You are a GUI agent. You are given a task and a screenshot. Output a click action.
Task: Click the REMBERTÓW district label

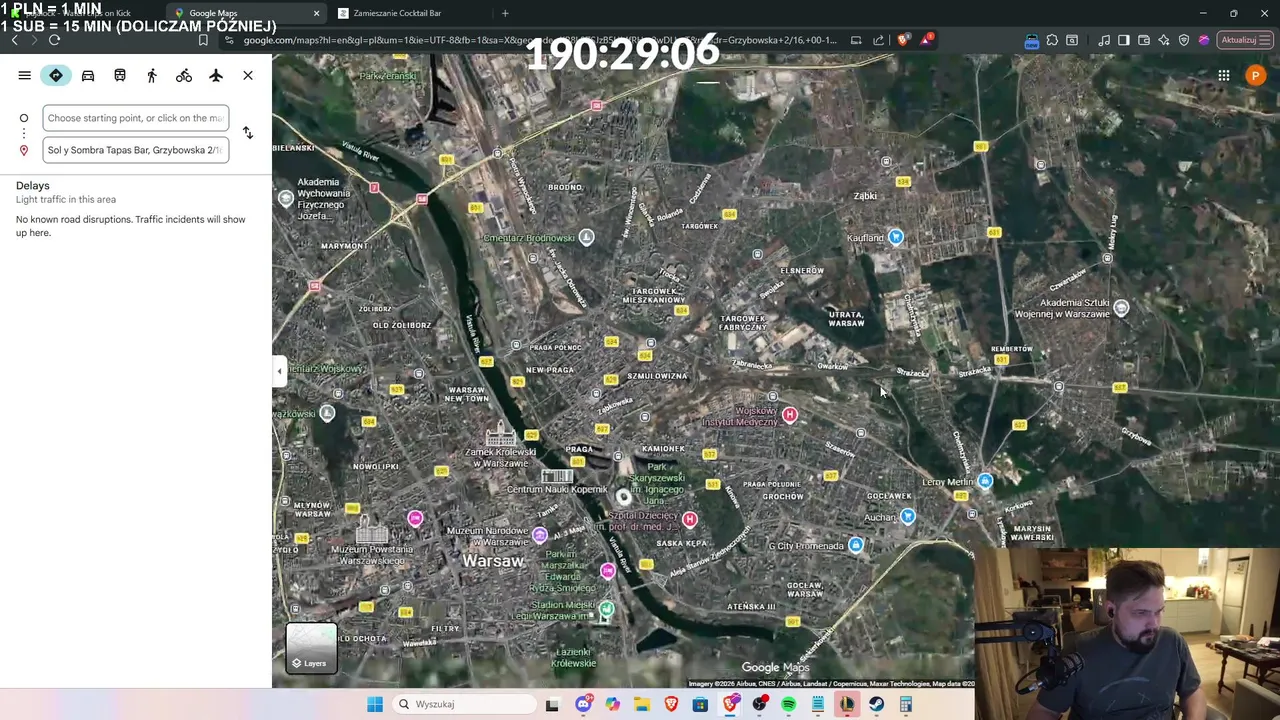point(1011,349)
